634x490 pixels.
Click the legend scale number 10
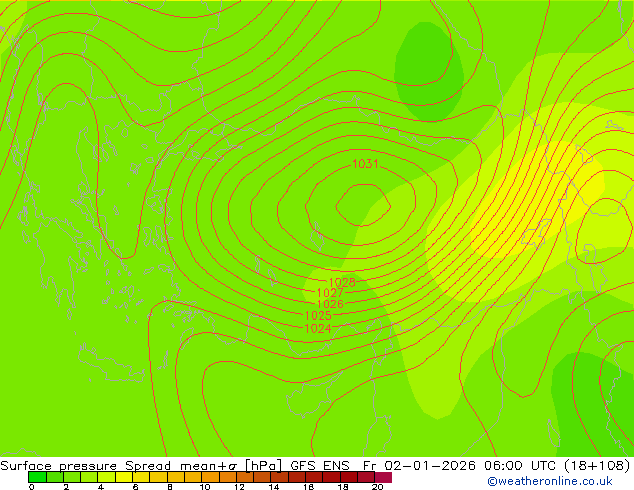tap(205, 487)
